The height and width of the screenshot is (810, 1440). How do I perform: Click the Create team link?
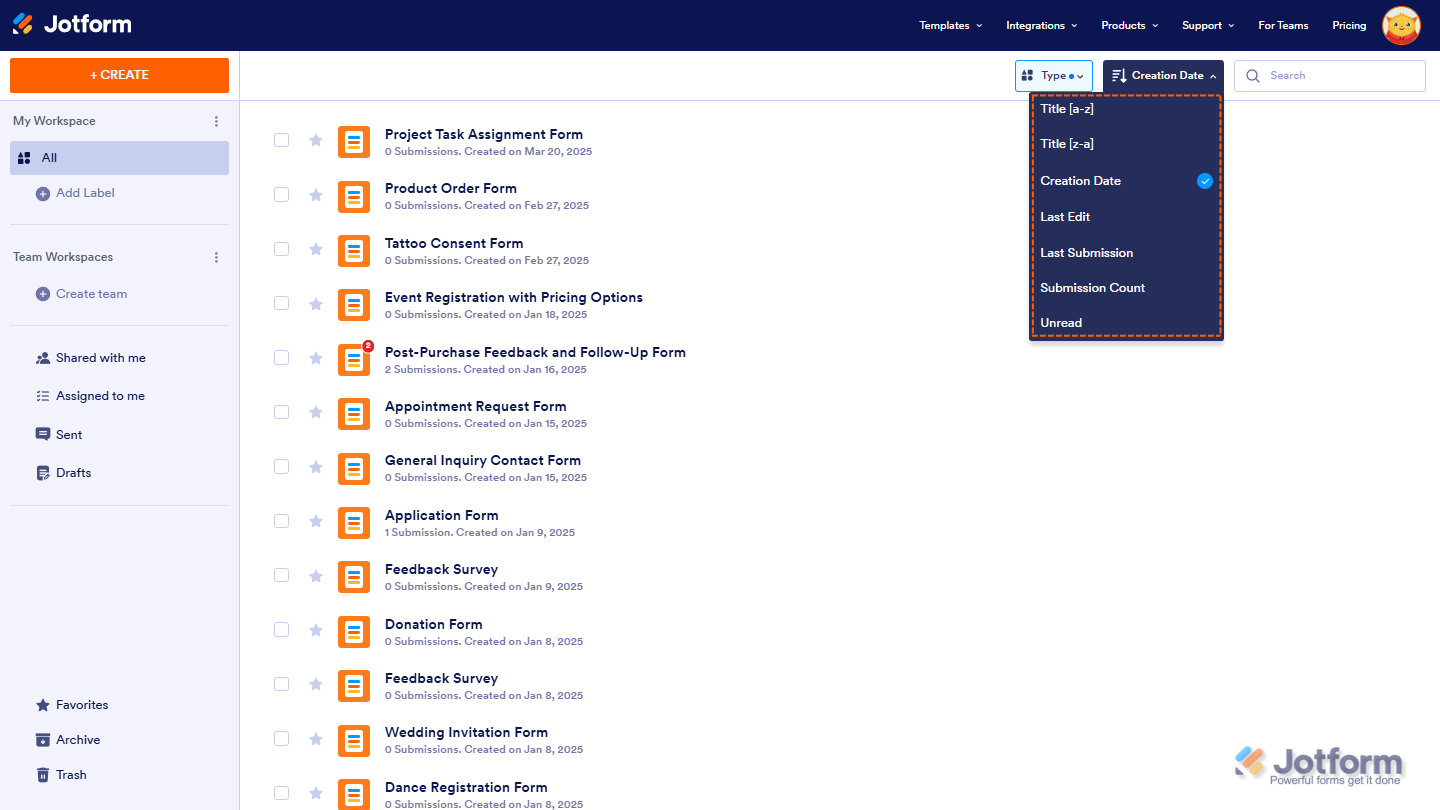pos(91,293)
